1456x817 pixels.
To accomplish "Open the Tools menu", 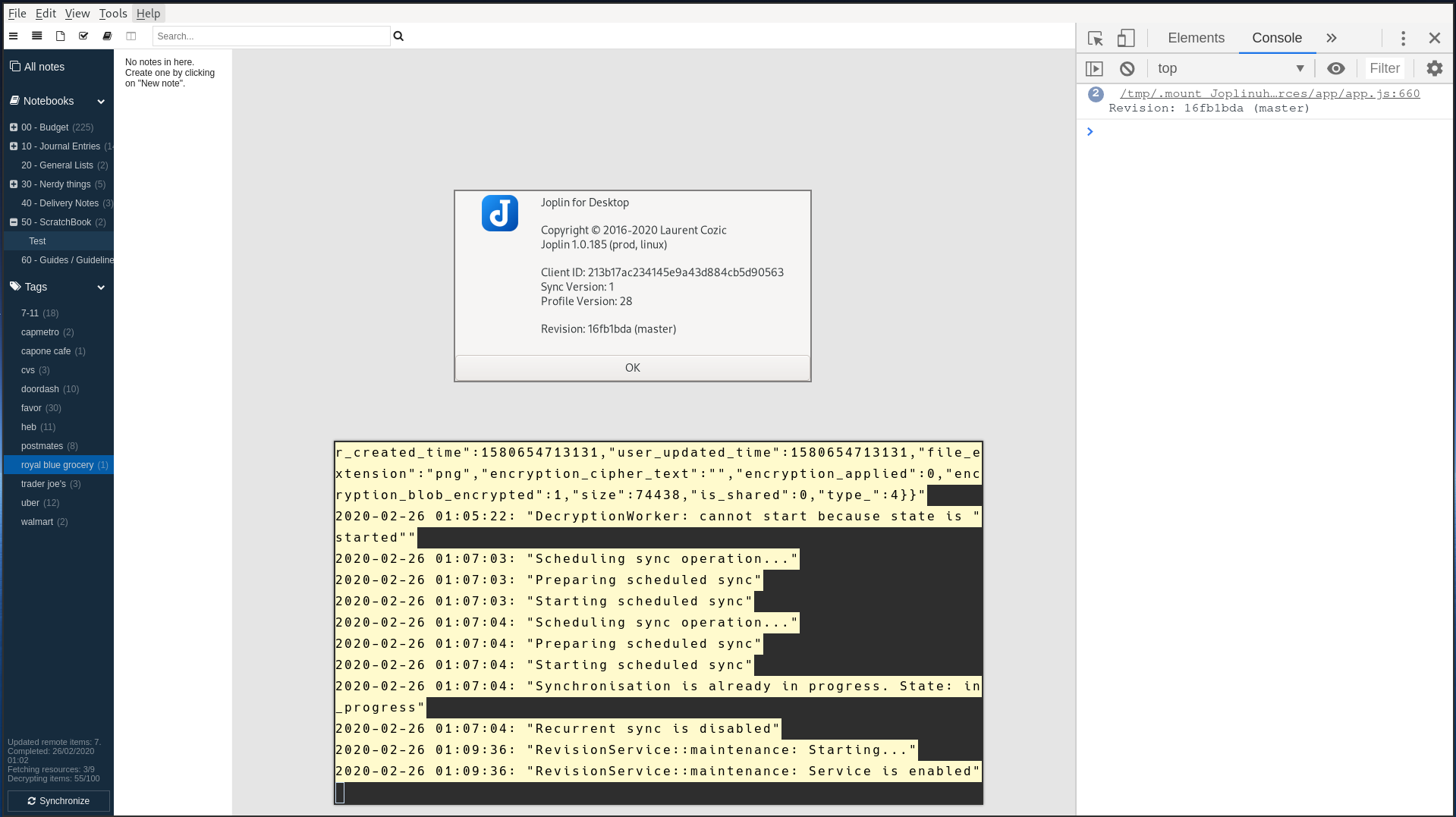I will 113,14.
